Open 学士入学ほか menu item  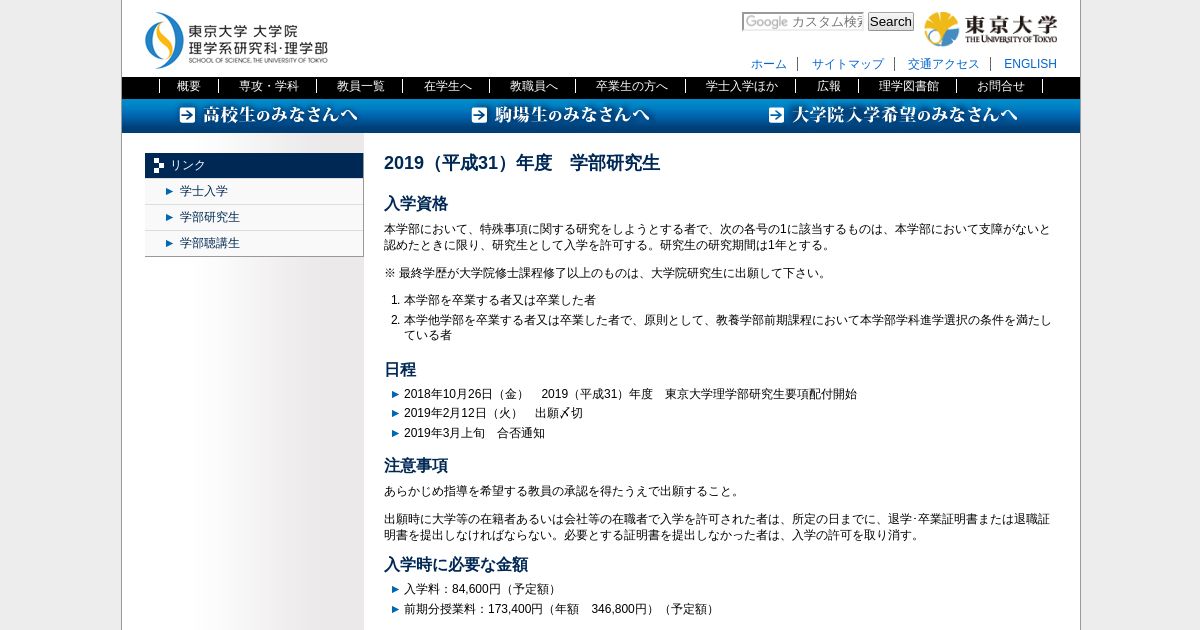742,86
